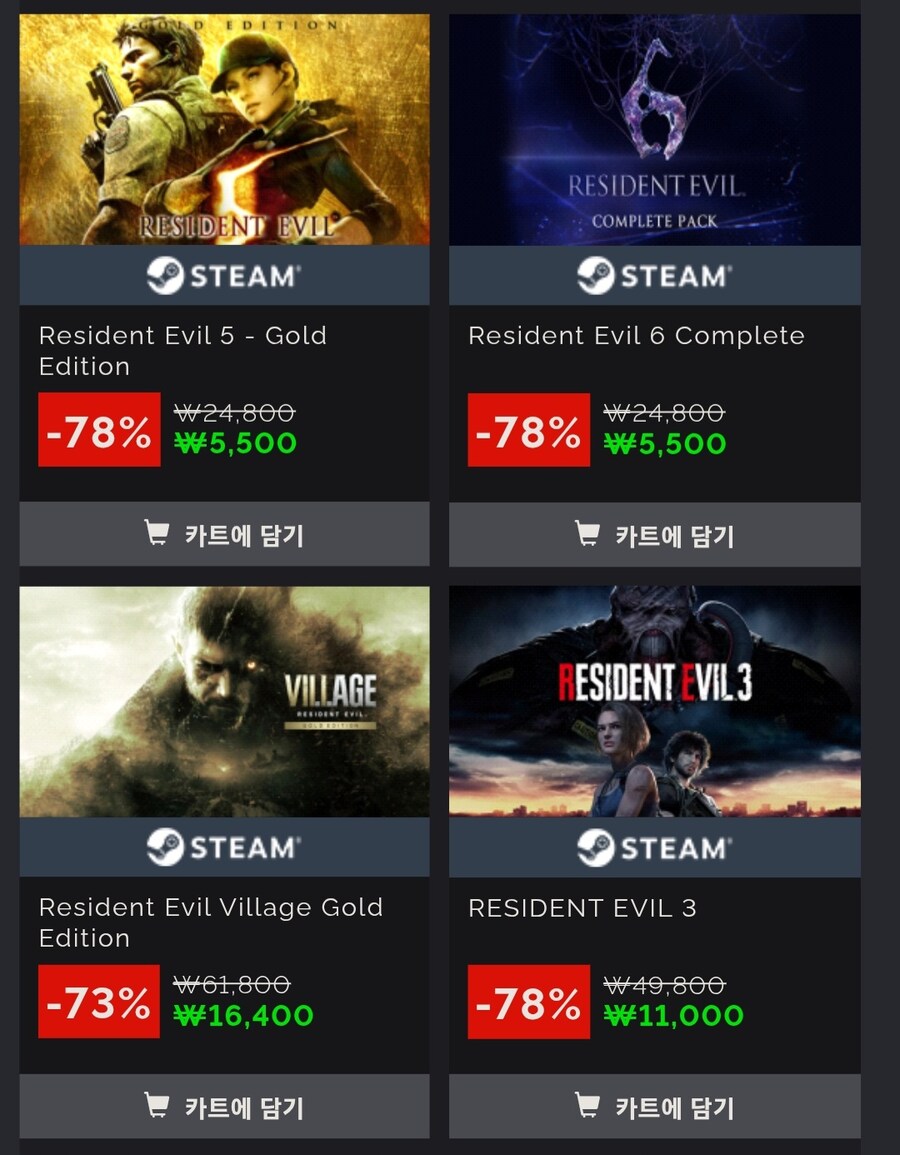
Task: Select the Resident Evil 5 - Gold Edition title
Action: point(183,351)
